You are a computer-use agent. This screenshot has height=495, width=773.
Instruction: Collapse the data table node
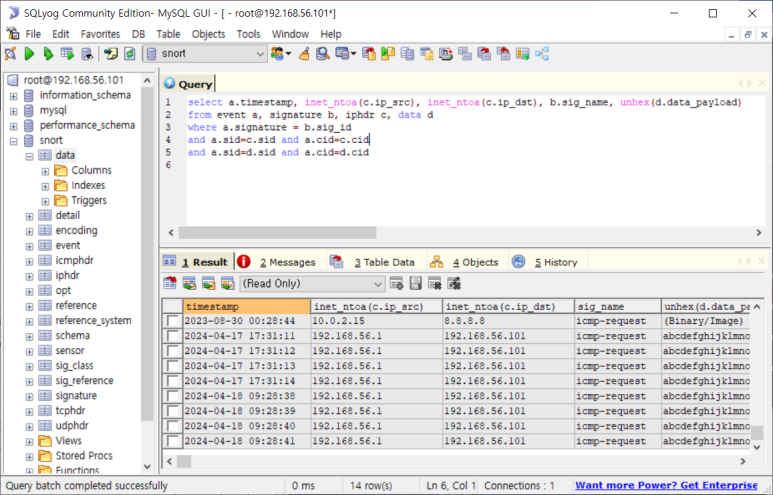tap(30, 156)
